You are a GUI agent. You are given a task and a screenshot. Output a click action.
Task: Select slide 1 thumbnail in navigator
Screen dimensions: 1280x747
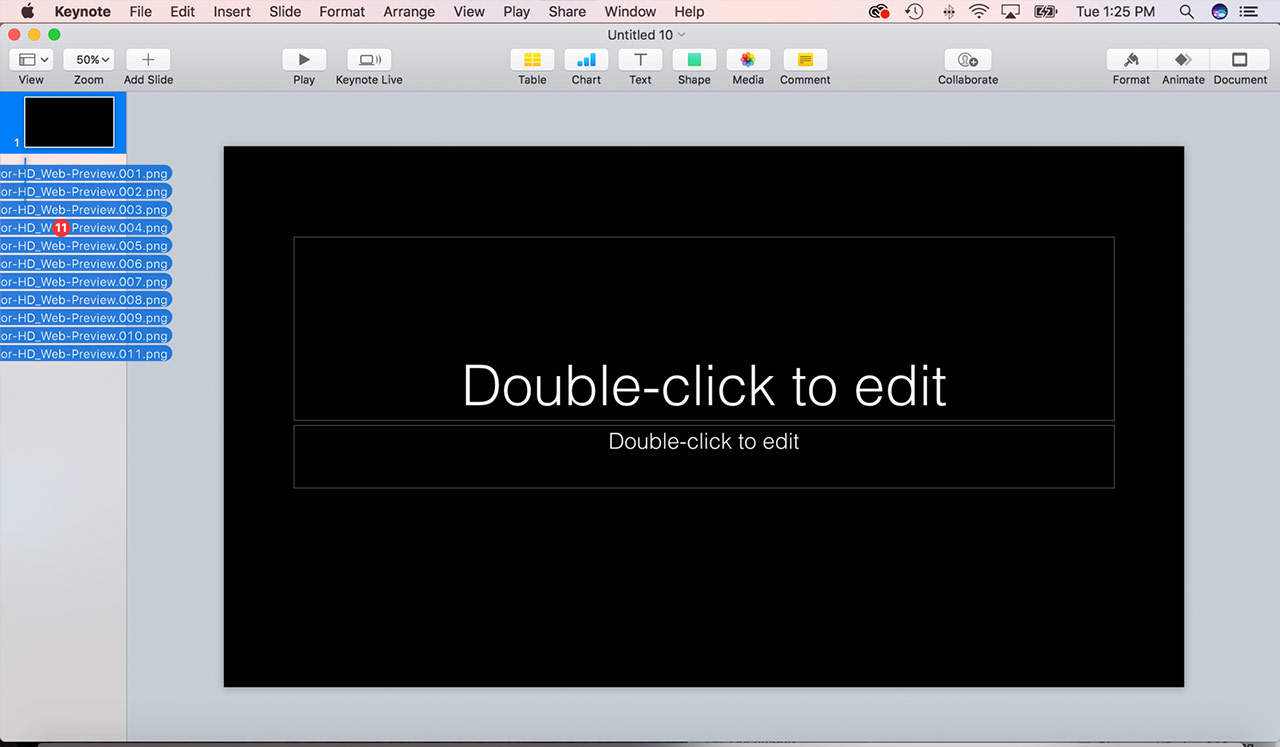(x=69, y=122)
